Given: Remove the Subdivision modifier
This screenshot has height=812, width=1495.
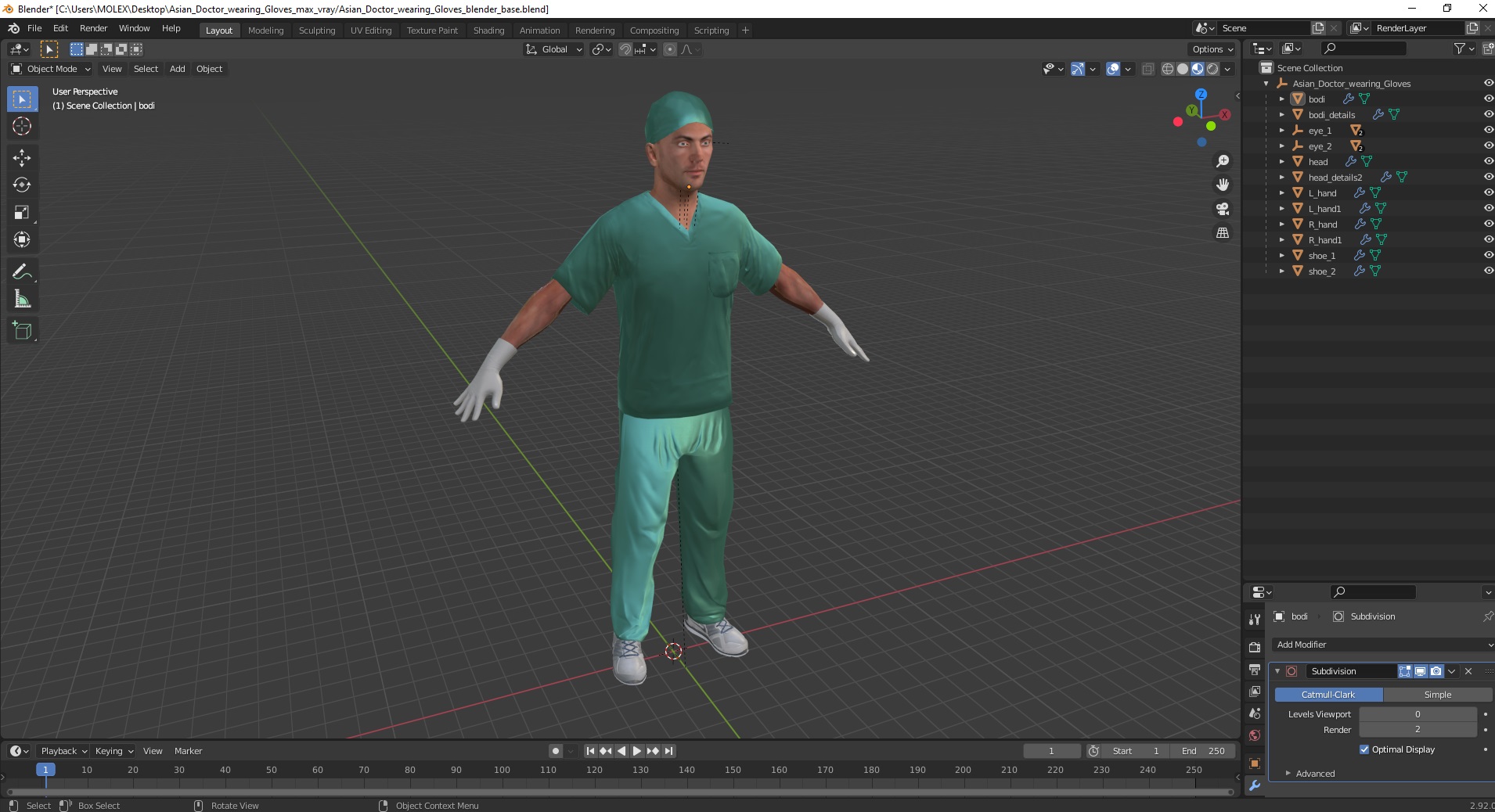Looking at the screenshot, I should (x=1468, y=671).
